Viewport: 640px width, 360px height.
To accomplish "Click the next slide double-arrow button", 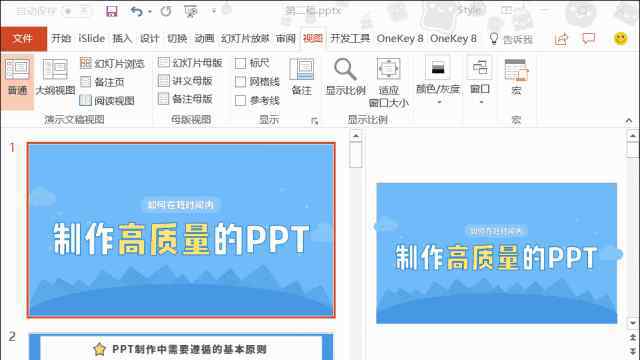I will coord(633,351).
